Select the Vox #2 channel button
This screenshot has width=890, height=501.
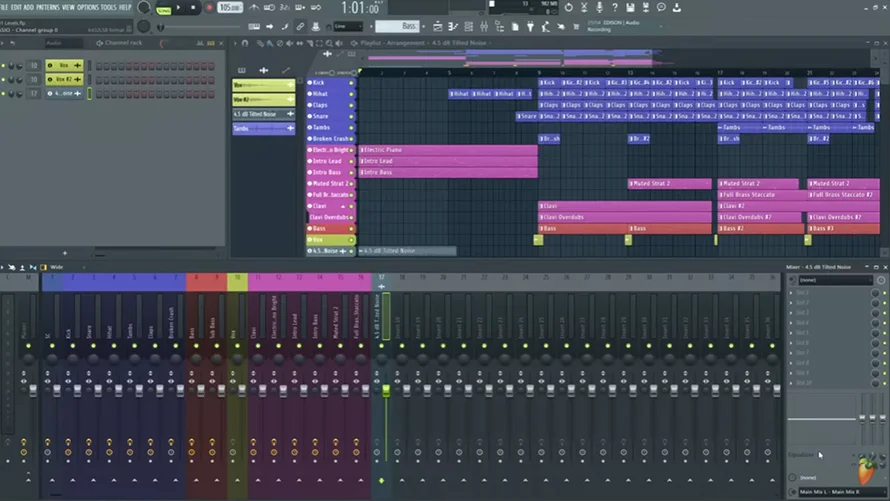pyautogui.click(x=64, y=79)
